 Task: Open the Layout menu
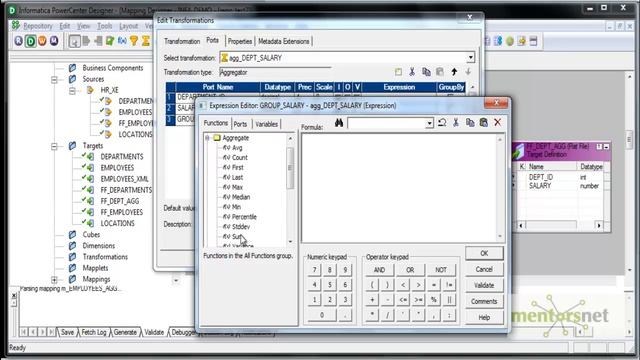(x=129, y=26)
